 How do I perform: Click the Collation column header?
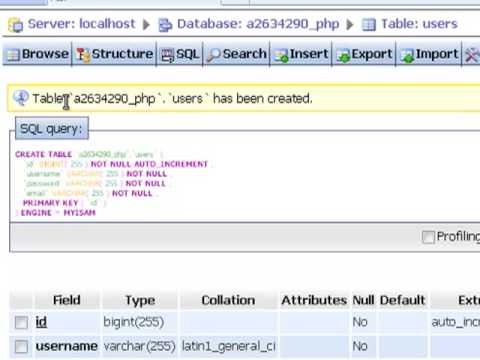(x=228, y=300)
